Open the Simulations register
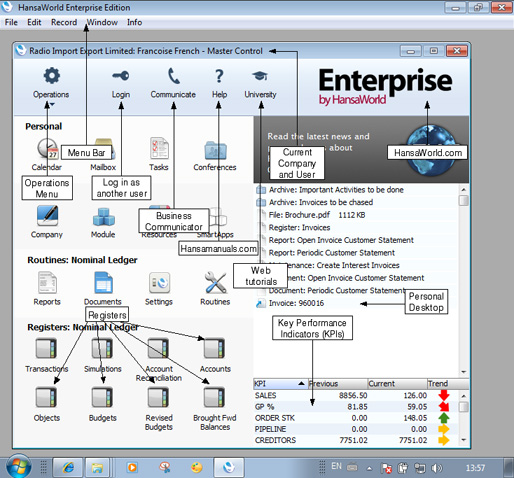 tap(103, 349)
